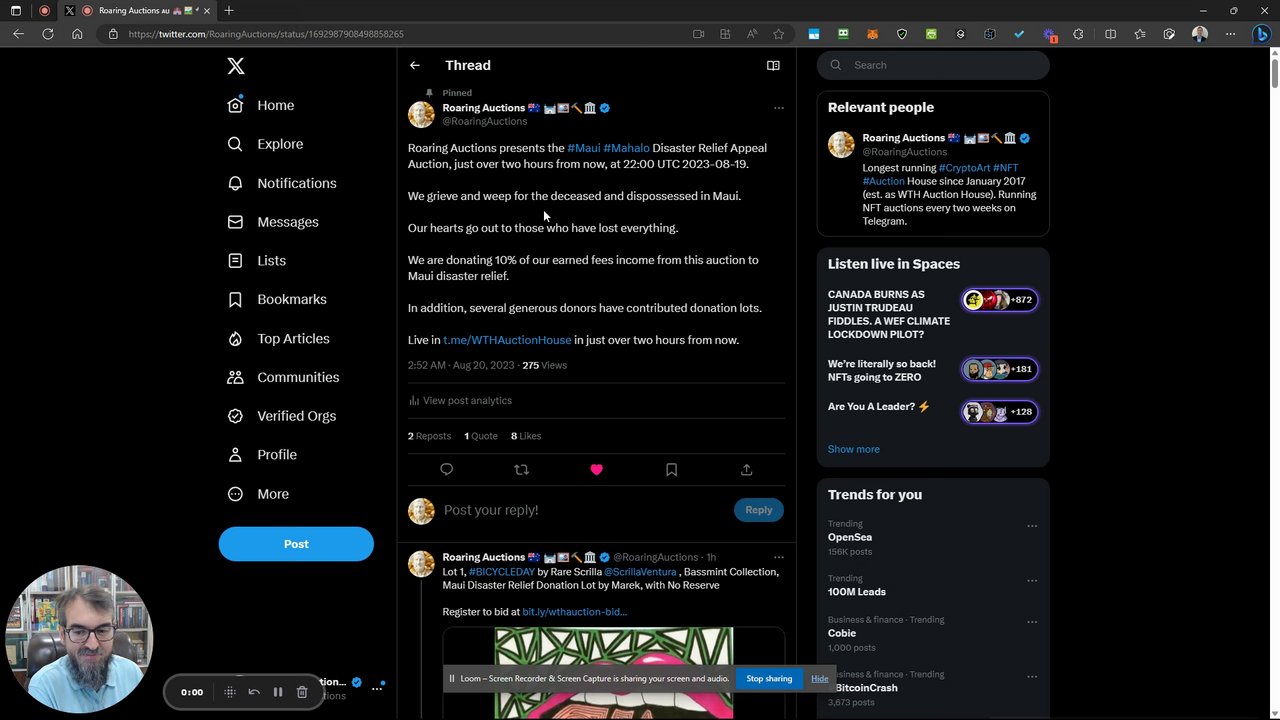Focus the Post your reply field
The width and height of the screenshot is (1280, 720).
[585, 510]
